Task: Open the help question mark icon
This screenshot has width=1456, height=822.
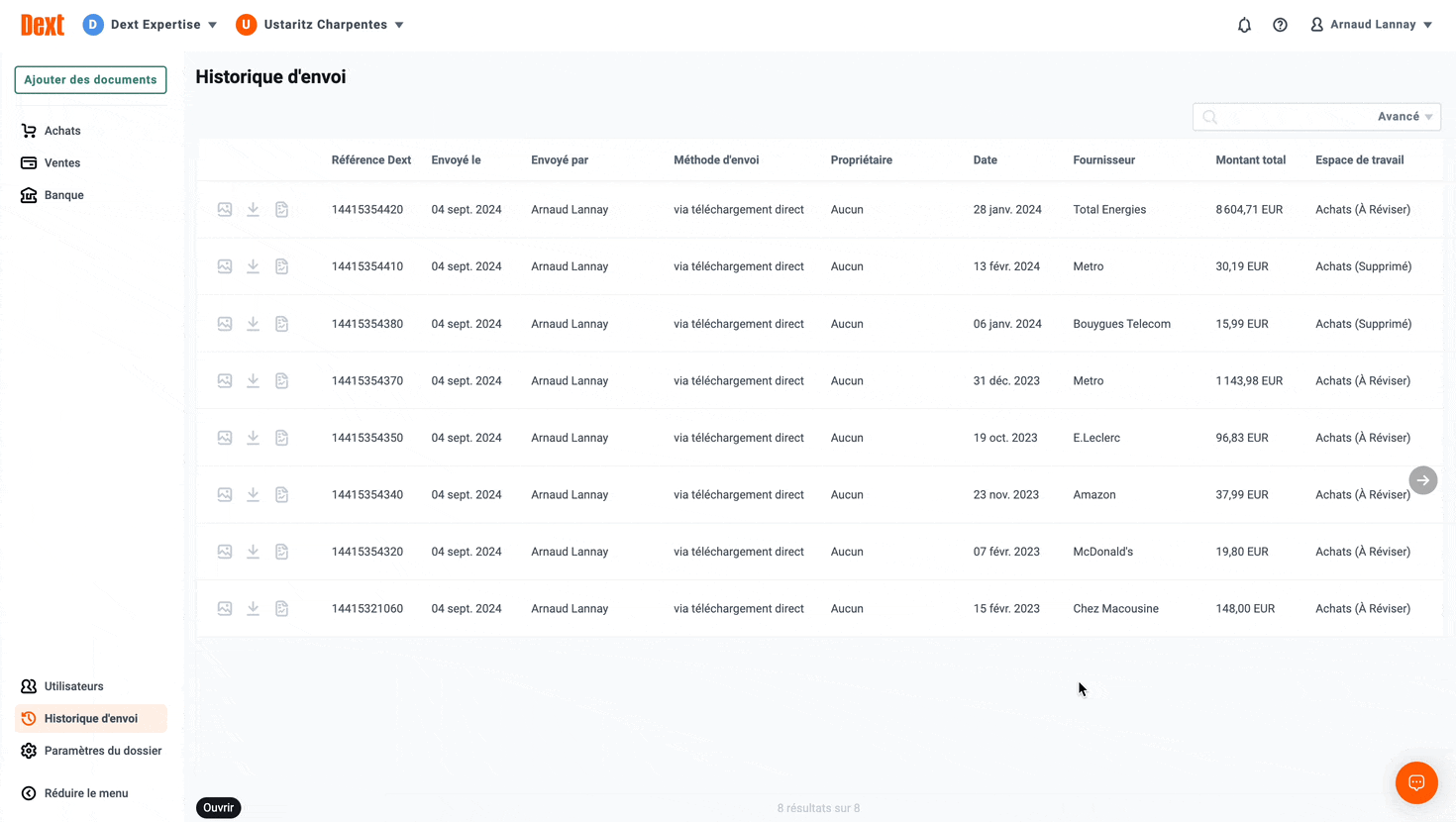Action: (x=1280, y=25)
